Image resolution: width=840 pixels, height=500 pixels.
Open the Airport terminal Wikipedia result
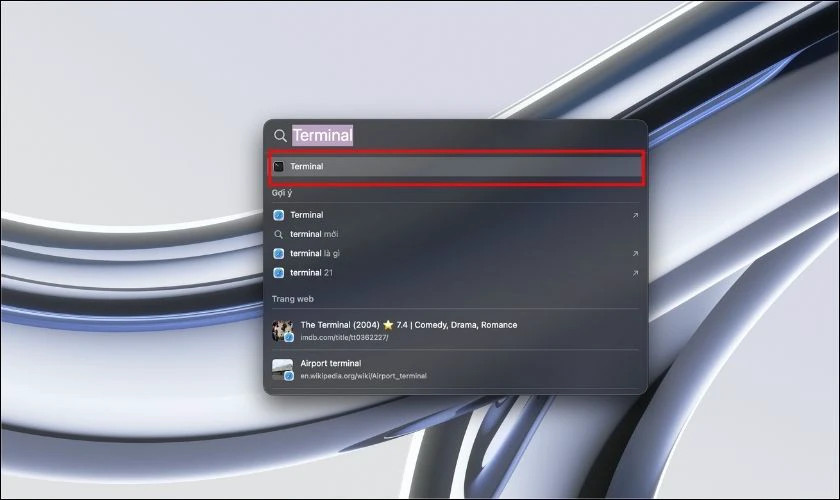(x=331, y=363)
